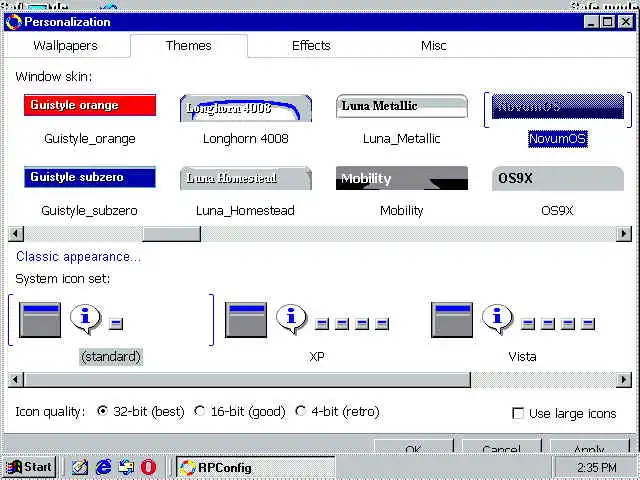Confirm with the OK button

[x=413, y=446]
